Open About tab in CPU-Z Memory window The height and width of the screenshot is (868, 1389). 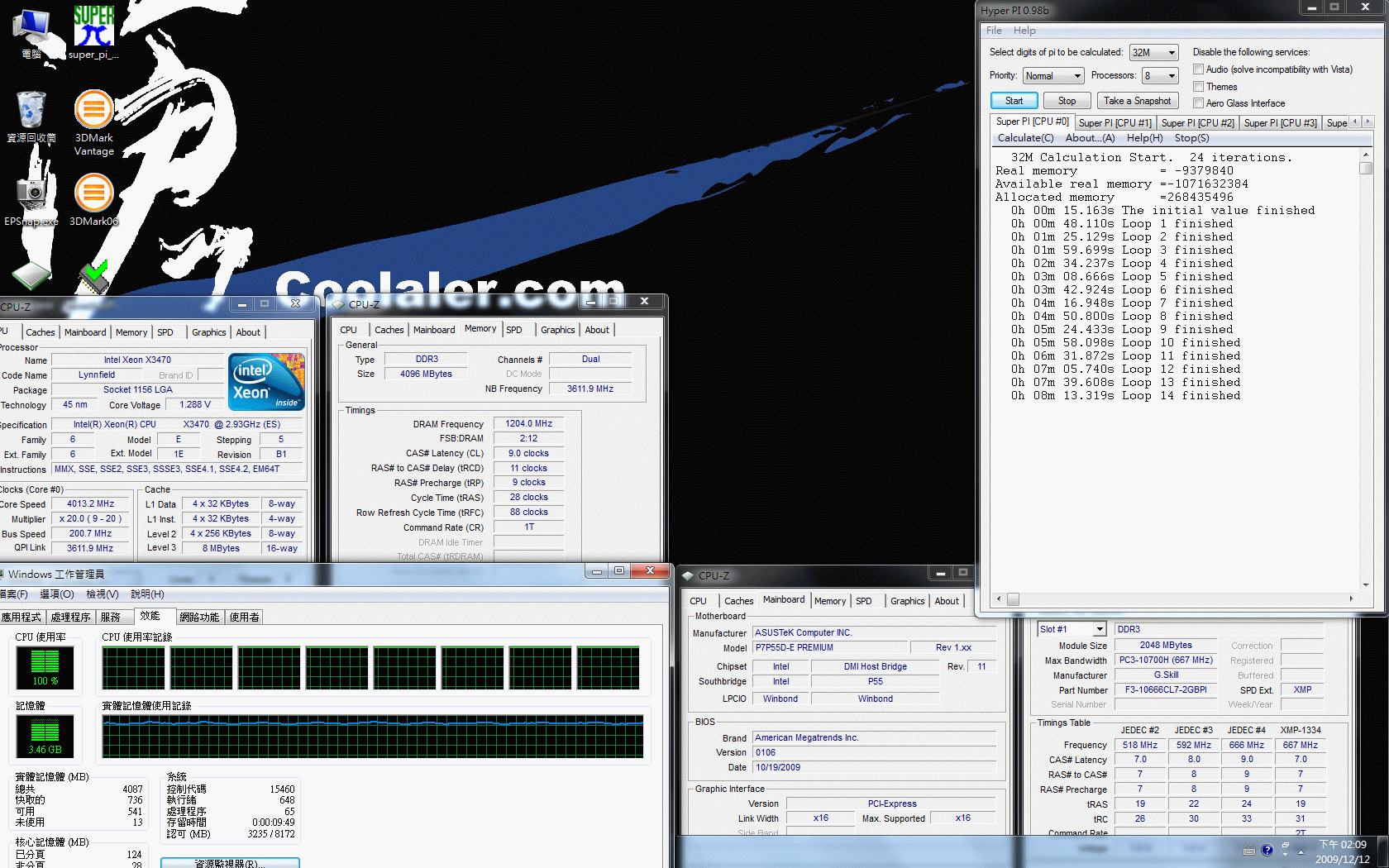[x=597, y=330]
